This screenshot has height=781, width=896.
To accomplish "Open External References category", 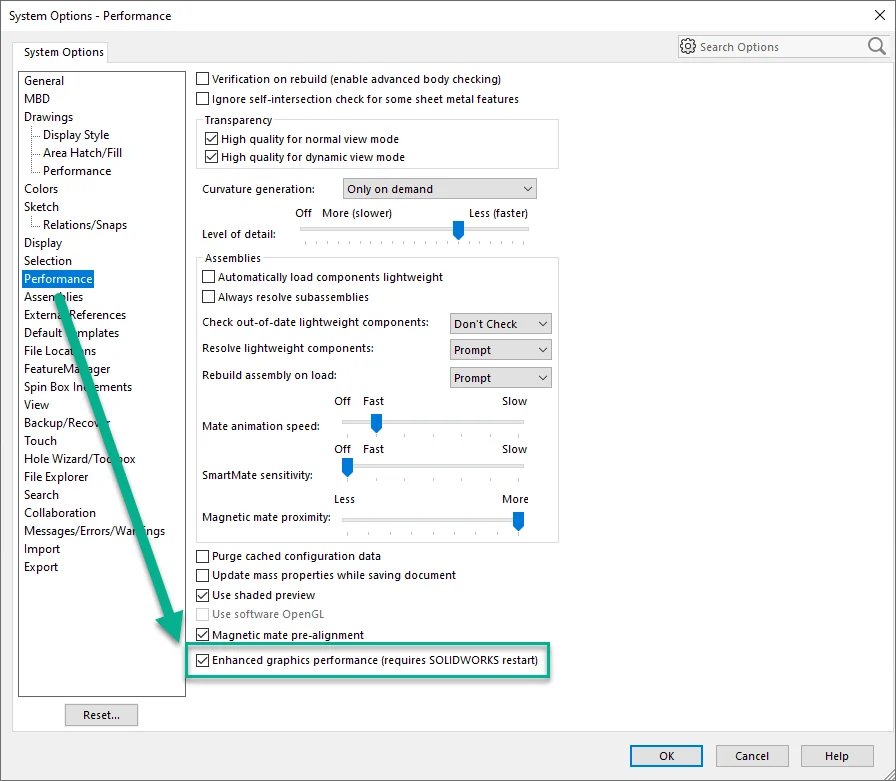I will (x=75, y=315).
